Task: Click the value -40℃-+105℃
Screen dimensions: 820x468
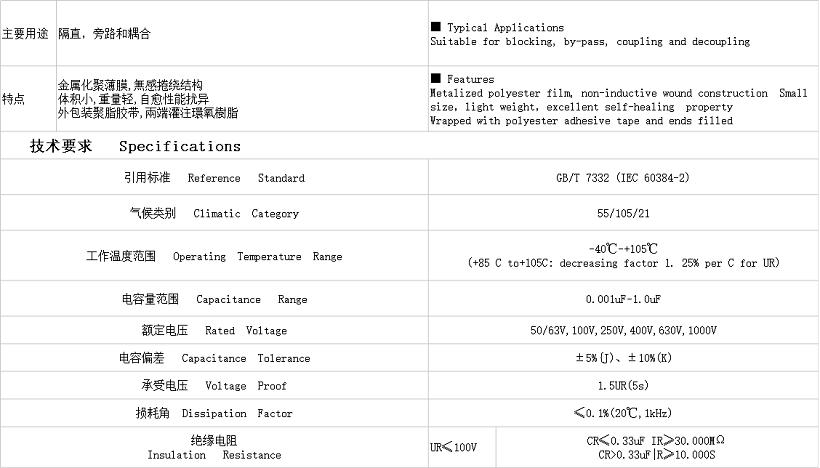Action: (x=623, y=249)
